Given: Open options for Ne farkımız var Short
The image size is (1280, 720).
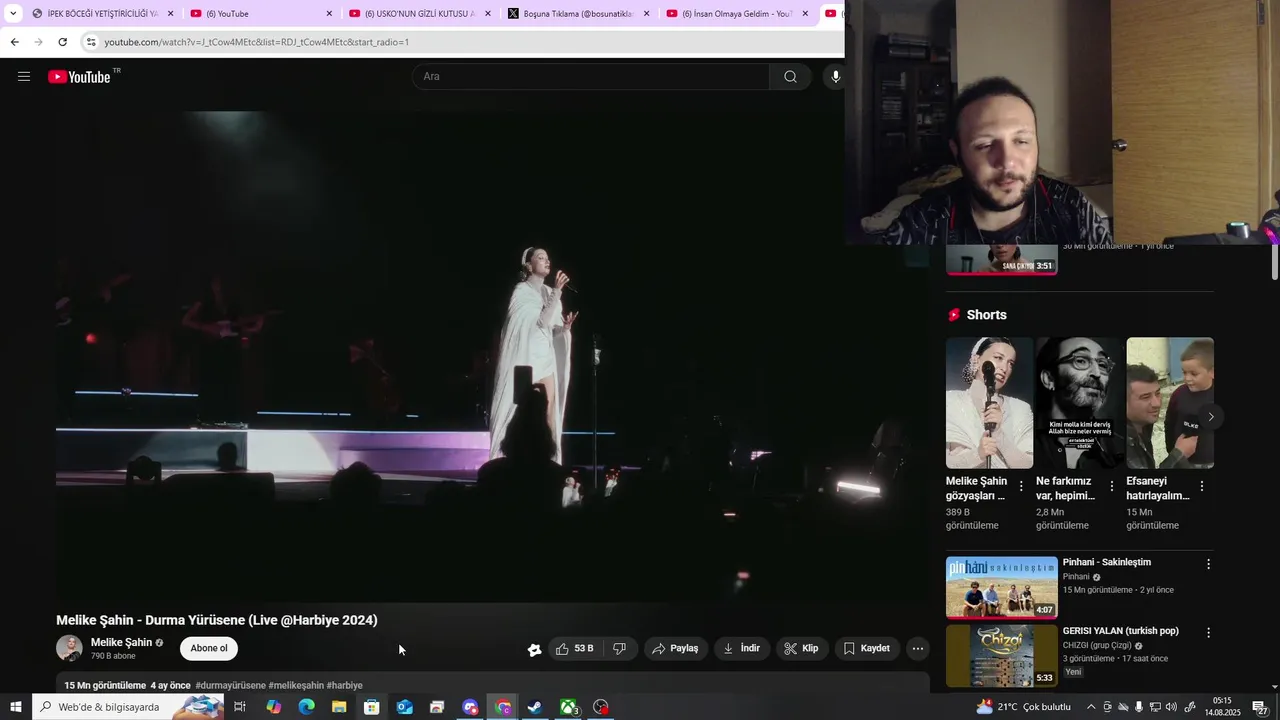Looking at the screenshot, I should pos(1111,486).
